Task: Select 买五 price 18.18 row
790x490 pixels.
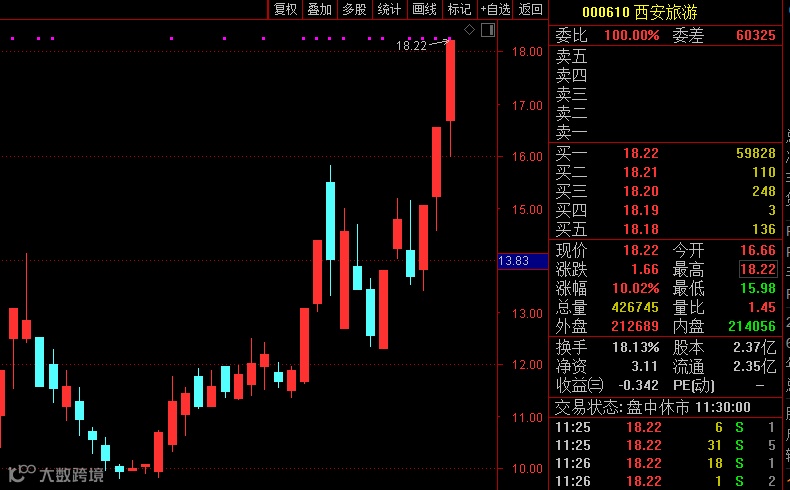Action: pos(666,229)
